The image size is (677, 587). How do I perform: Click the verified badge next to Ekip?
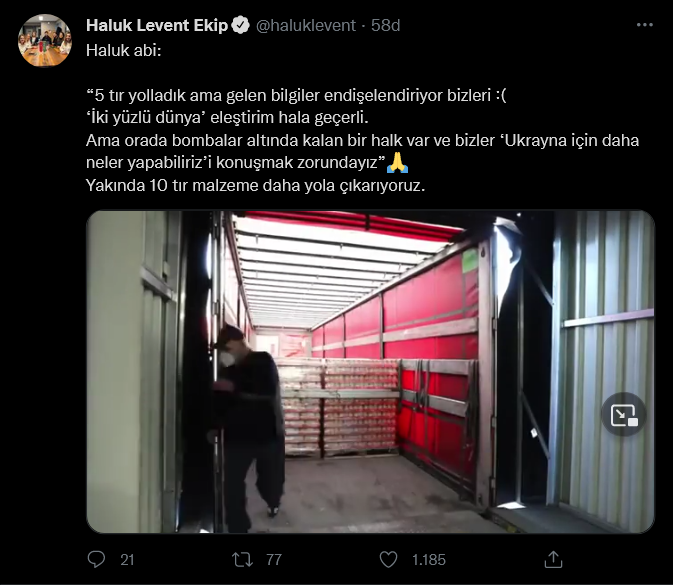click(x=240, y=25)
